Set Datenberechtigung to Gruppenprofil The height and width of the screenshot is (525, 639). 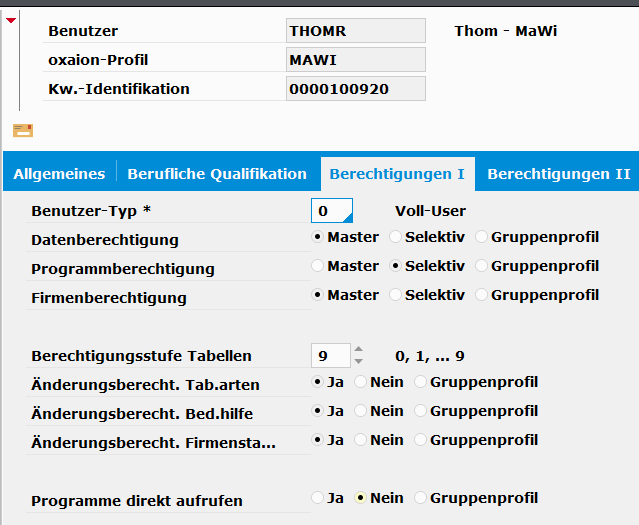pyautogui.click(x=482, y=238)
